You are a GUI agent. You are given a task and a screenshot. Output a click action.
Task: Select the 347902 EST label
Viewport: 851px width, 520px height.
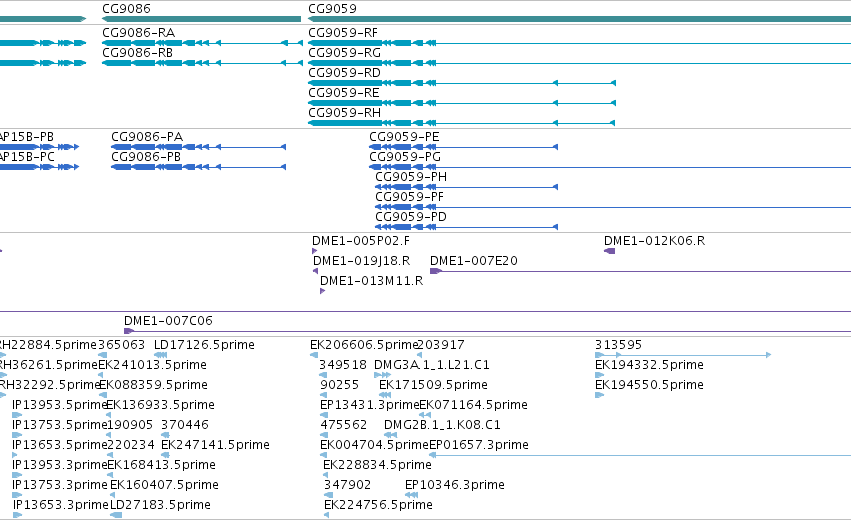[347, 485]
